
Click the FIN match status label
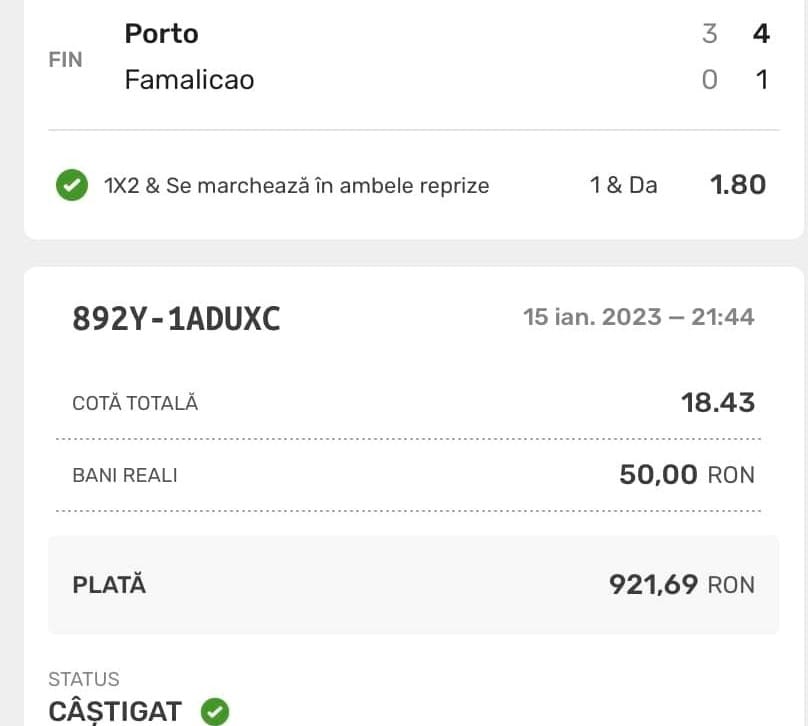tap(65, 59)
